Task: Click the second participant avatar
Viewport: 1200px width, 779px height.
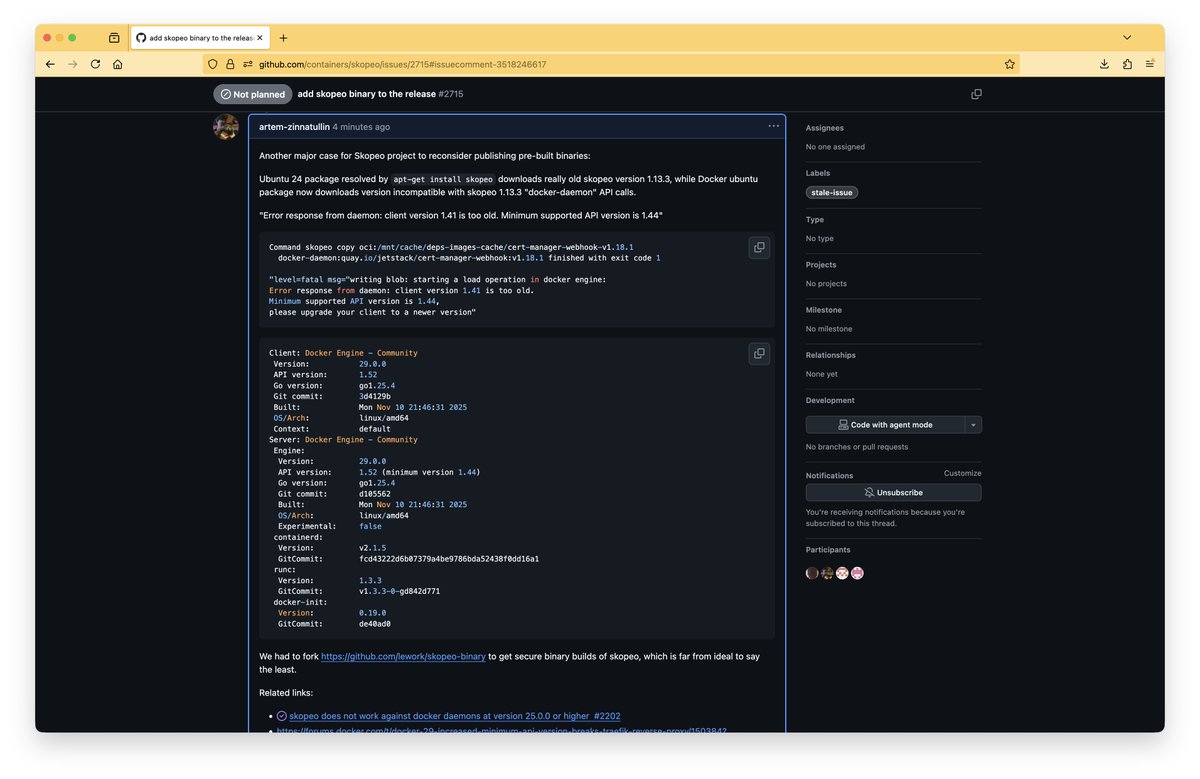Action: 827,573
